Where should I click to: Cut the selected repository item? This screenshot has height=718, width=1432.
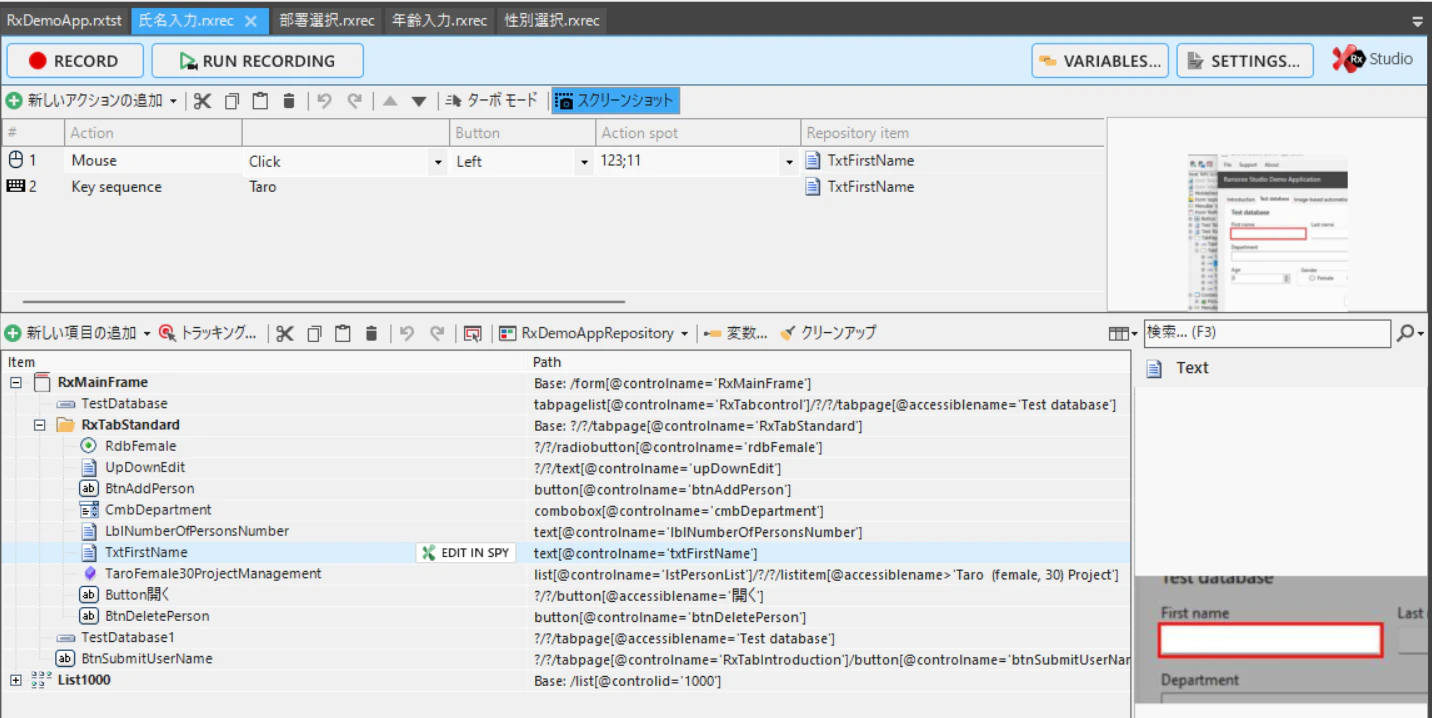click(x=285, y=333)
